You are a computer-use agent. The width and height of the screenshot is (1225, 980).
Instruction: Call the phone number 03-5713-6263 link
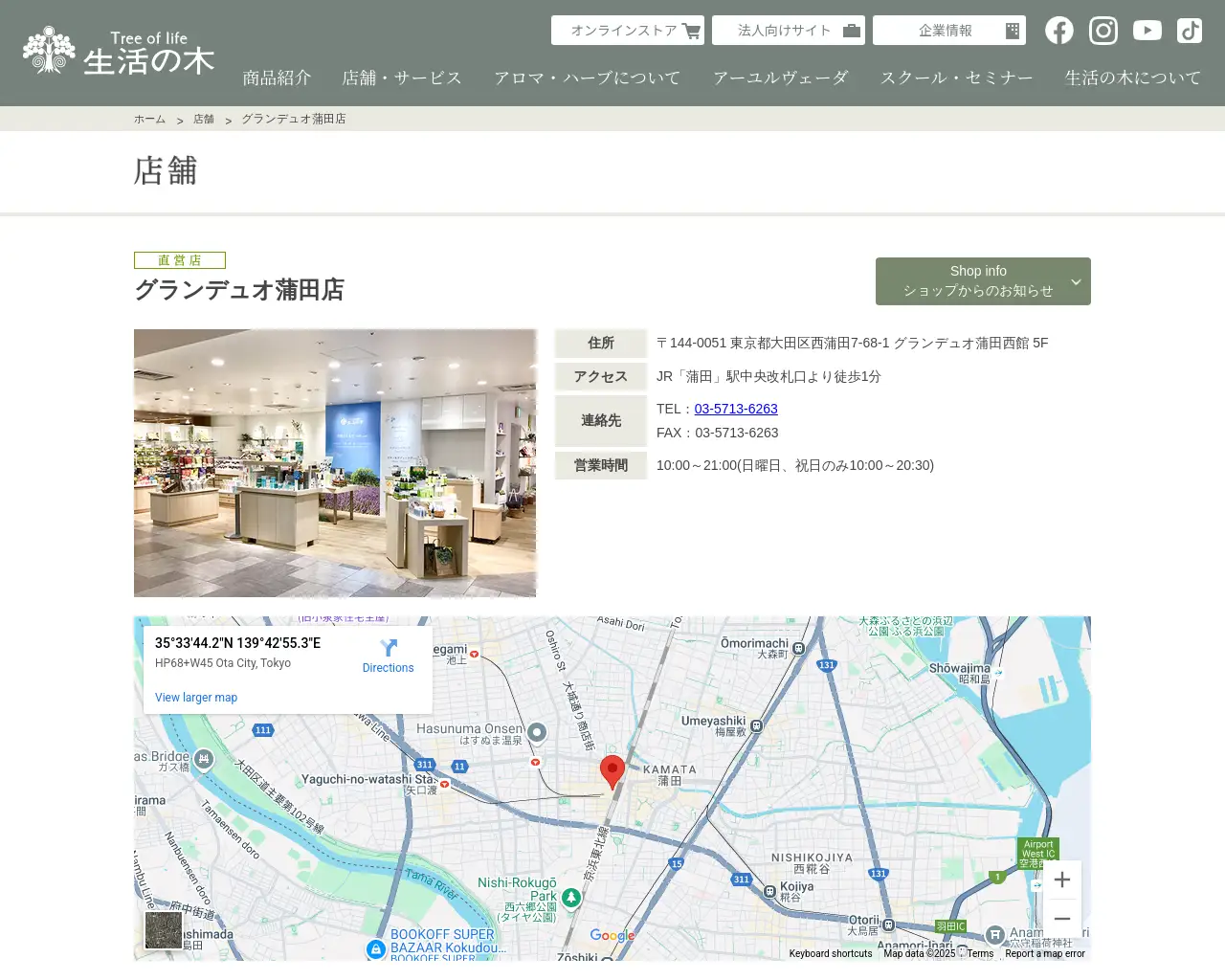735,409
